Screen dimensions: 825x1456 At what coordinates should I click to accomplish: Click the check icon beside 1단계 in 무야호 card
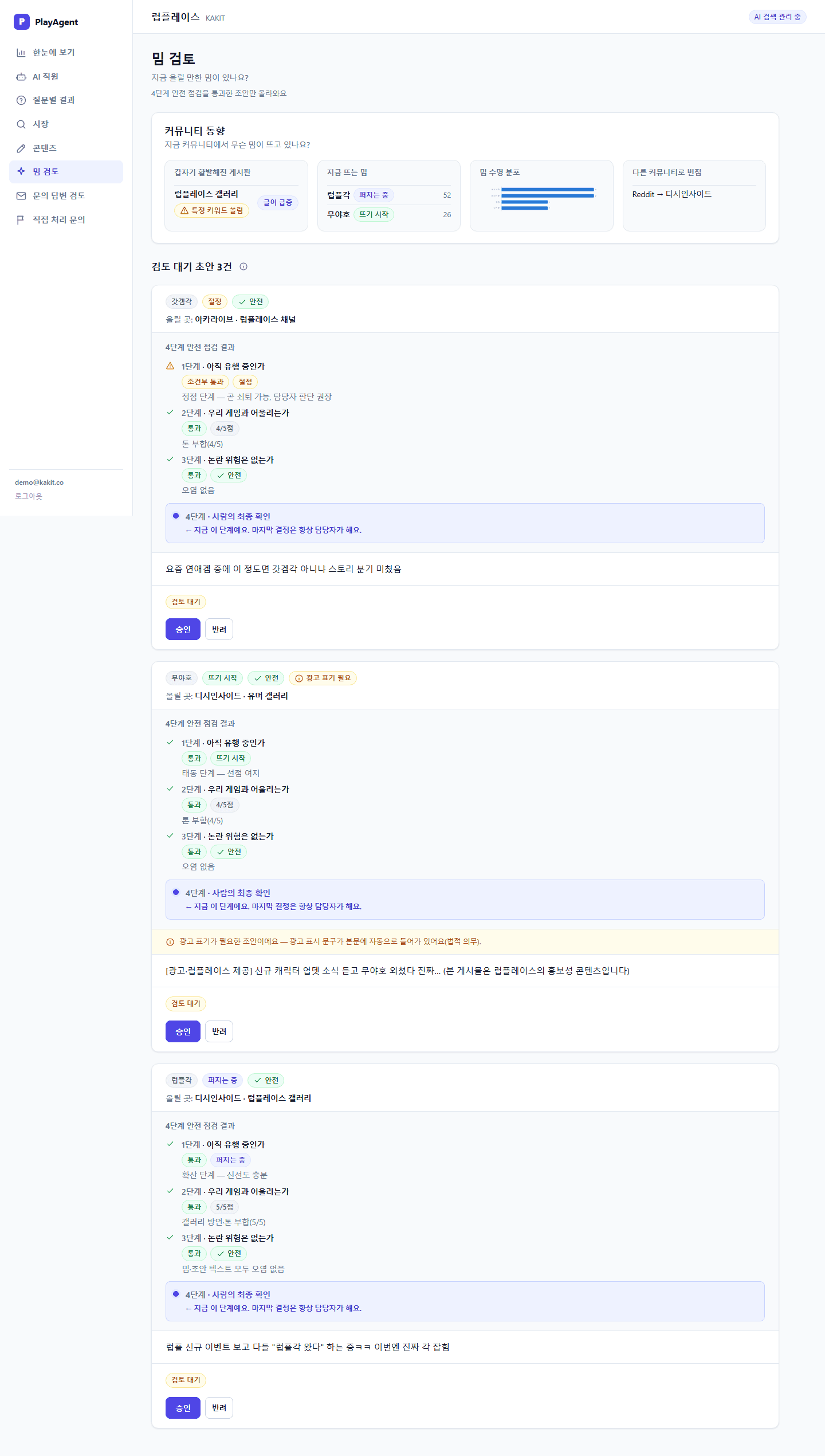tap(170, 743)
